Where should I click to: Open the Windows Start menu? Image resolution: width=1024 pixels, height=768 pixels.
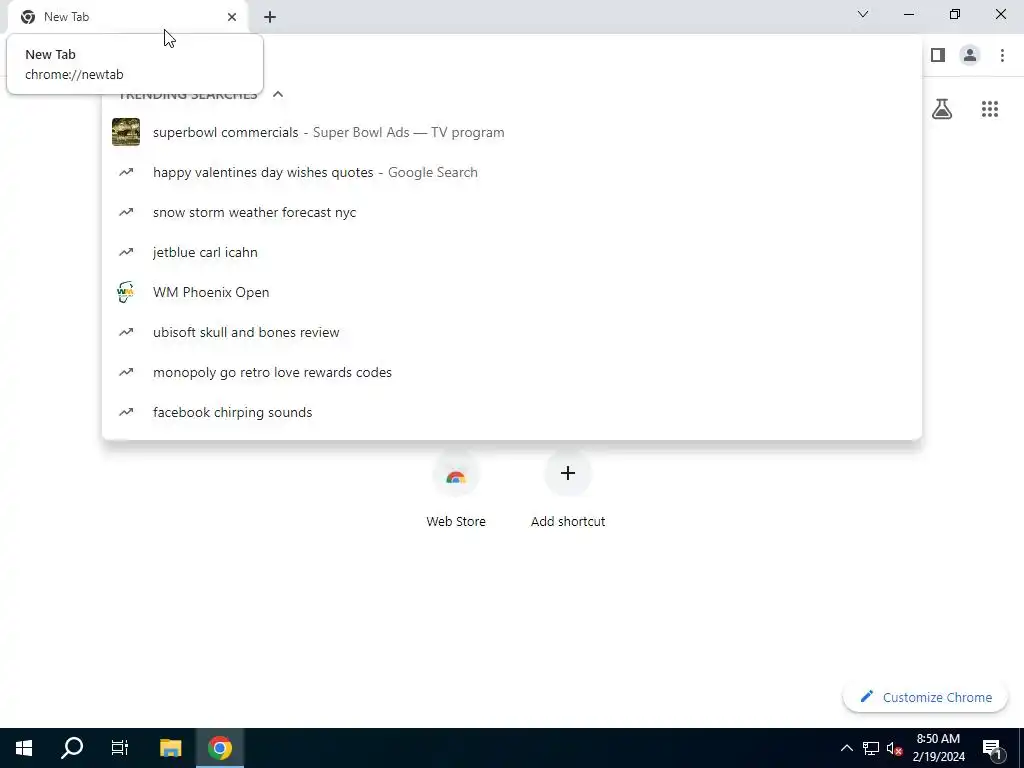tap(24, 748)
